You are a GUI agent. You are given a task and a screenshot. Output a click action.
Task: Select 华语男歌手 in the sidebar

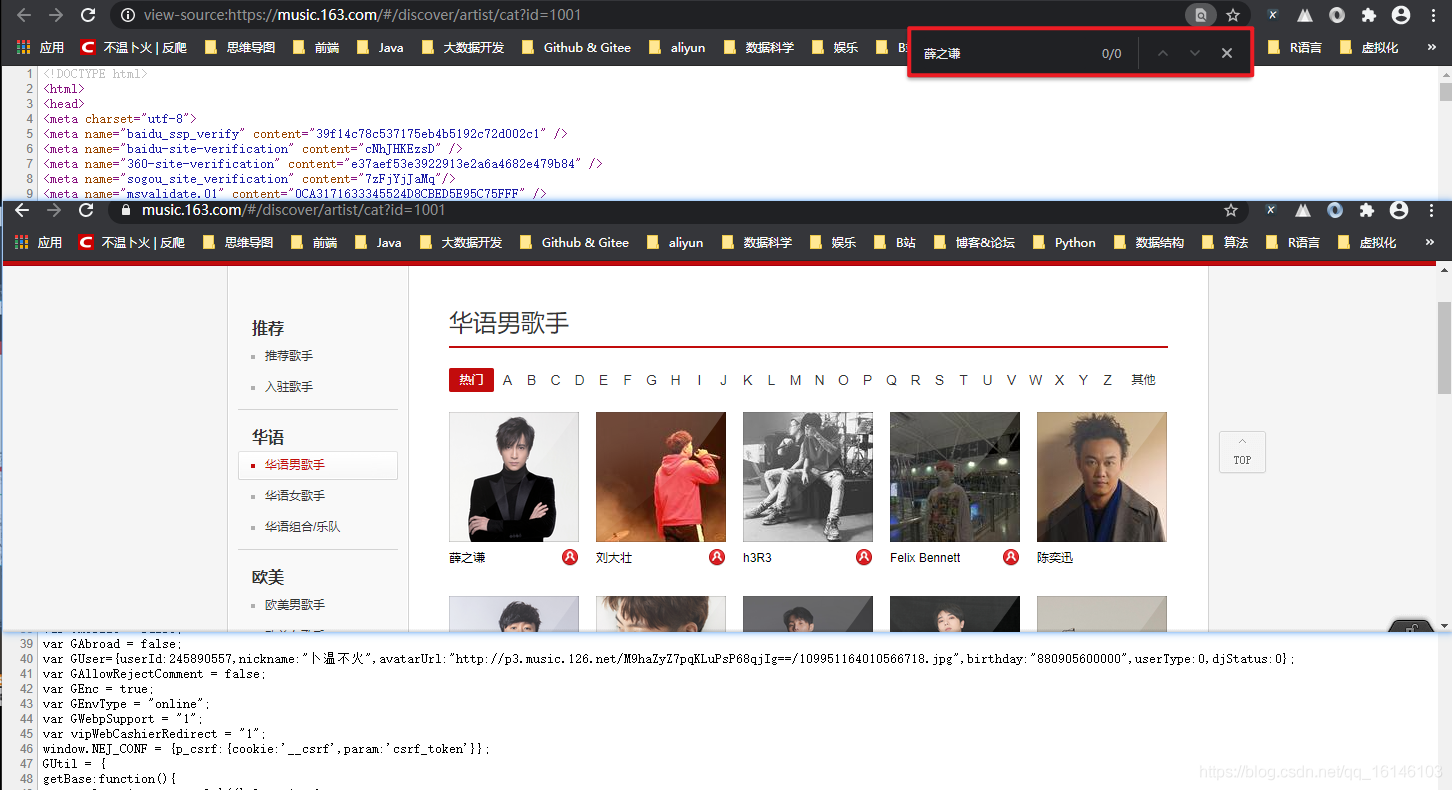(318, 465)
